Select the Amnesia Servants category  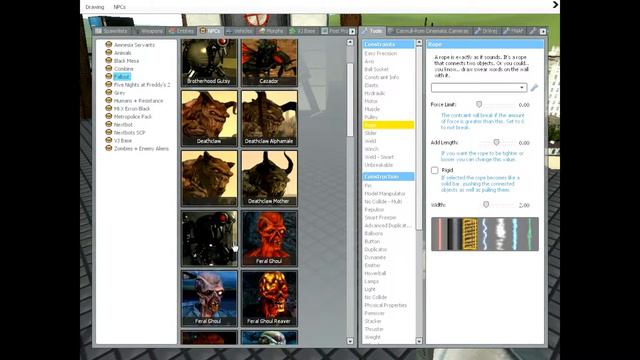134,45
